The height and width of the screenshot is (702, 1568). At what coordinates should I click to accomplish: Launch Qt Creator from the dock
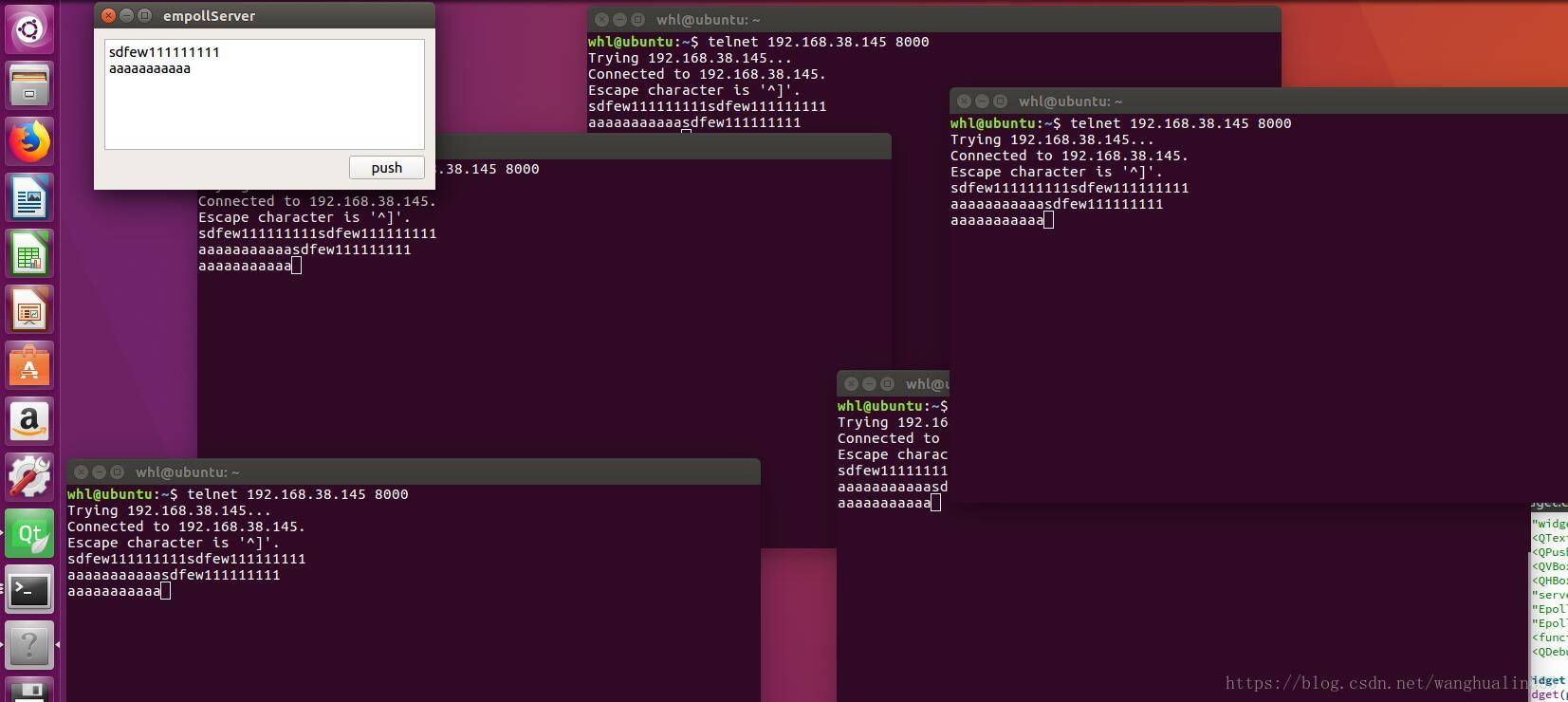coord(29,533)
